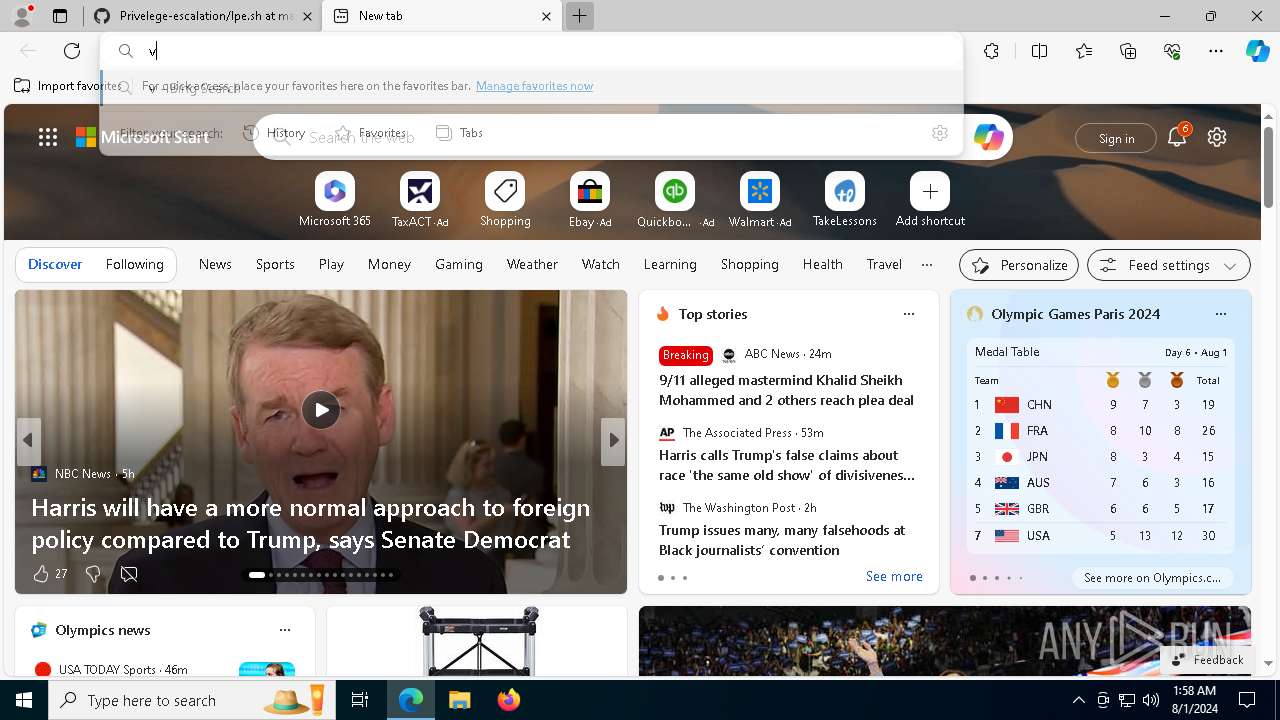Click the address bar input field
The height and width of the screenshot is (720, 1280).
[x=530, y=51]
